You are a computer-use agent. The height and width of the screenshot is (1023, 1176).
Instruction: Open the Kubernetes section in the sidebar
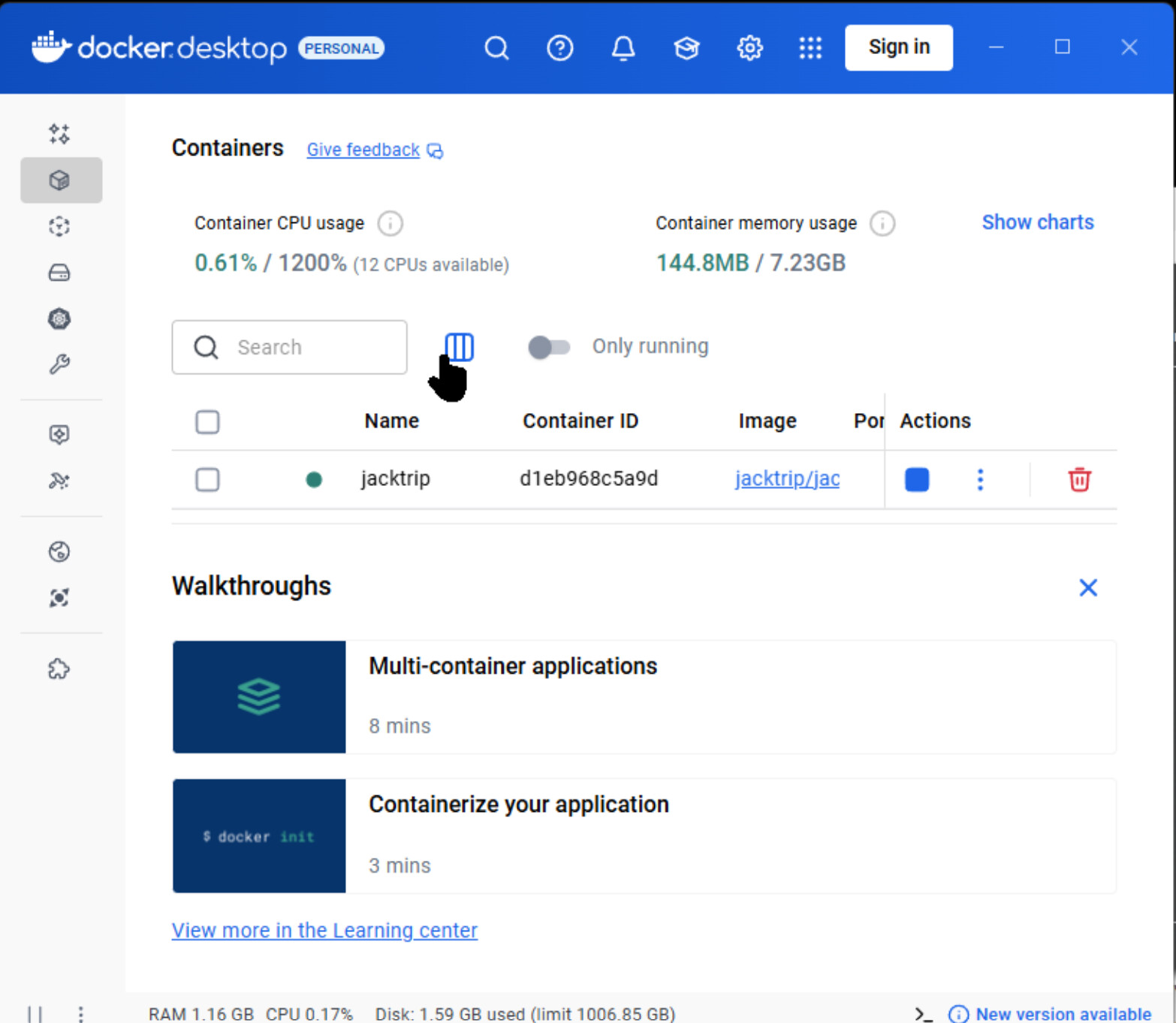(x=59, y=318)
